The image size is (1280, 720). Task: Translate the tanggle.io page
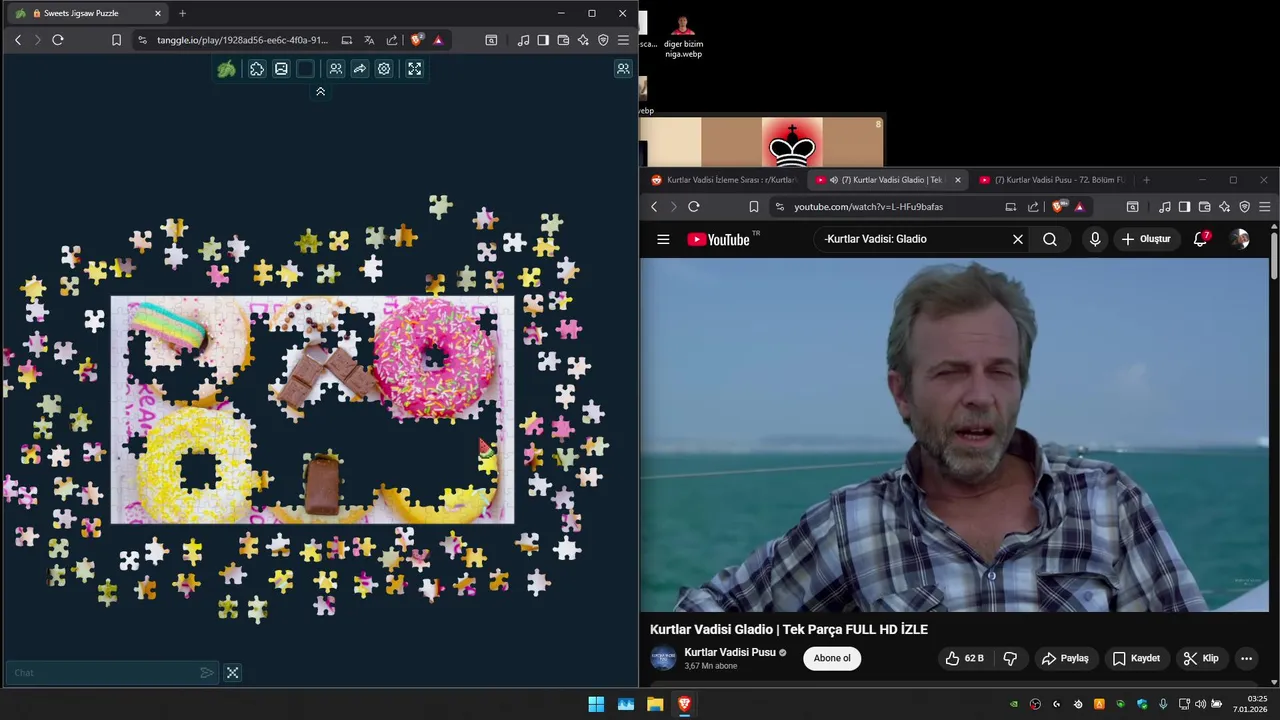point(369,40)
